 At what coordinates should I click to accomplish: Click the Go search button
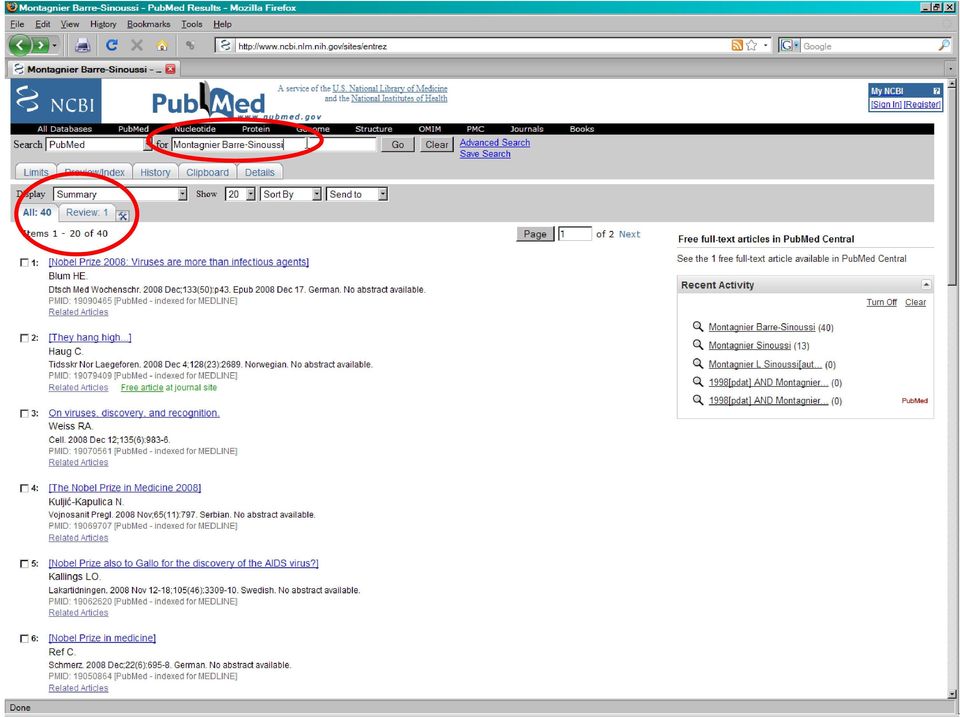[398, 144]
